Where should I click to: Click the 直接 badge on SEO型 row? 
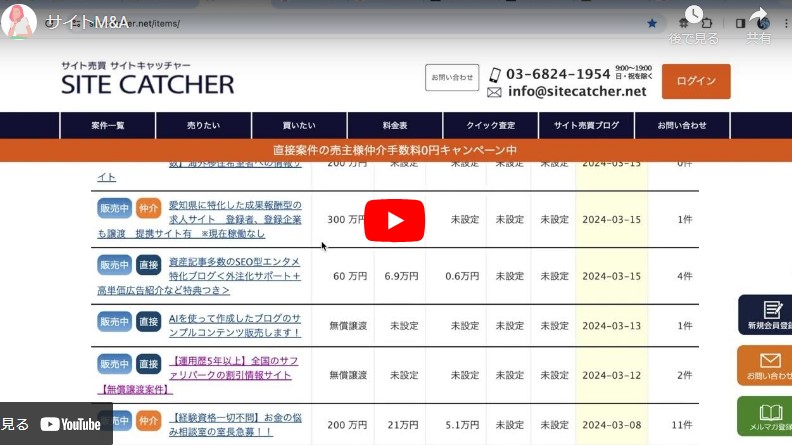pyautogui.click(x=148, y=265)
